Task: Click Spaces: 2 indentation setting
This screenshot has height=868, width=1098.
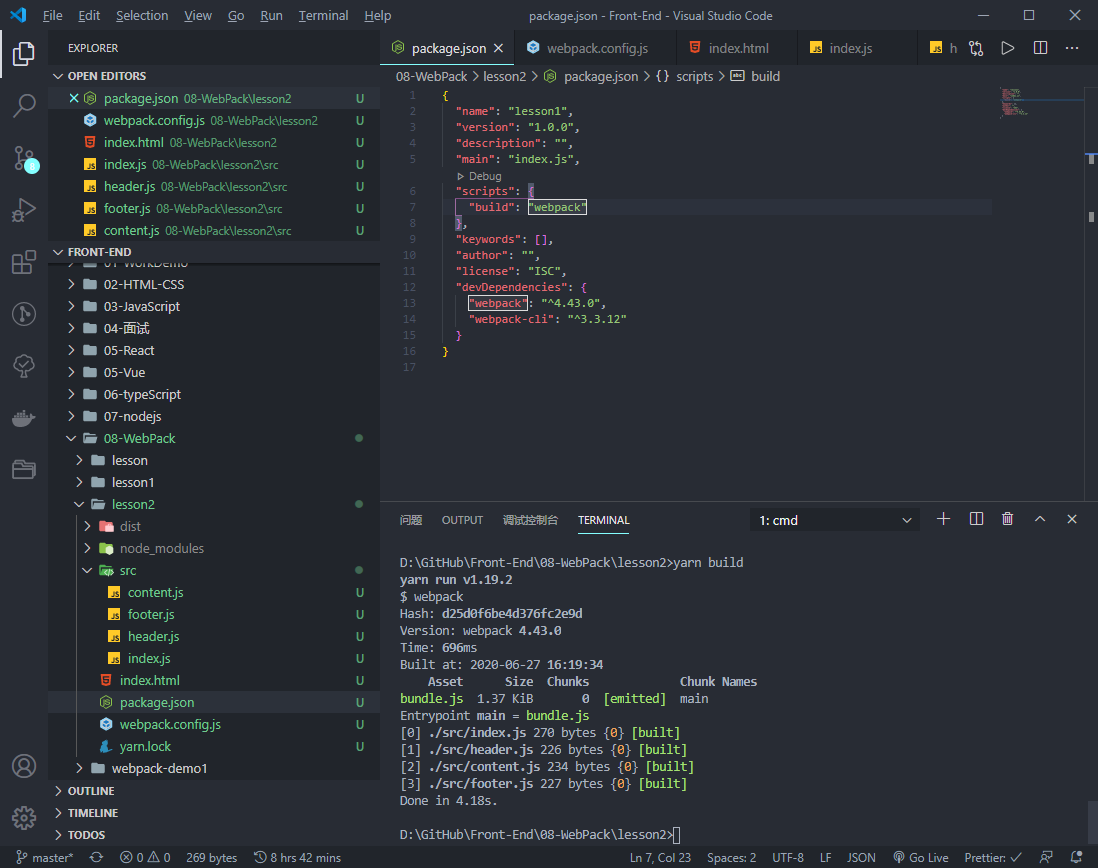Action: 731,858
